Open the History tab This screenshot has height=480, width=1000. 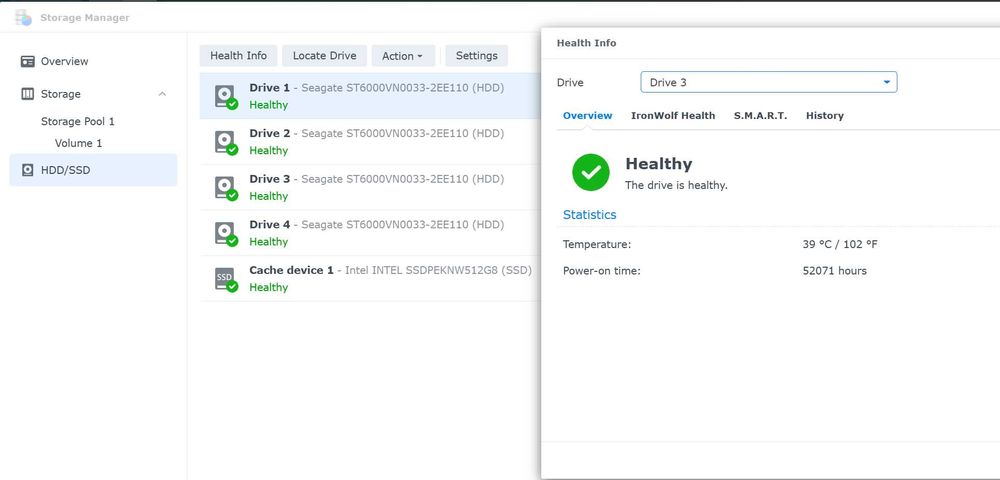tap(825, 115)
